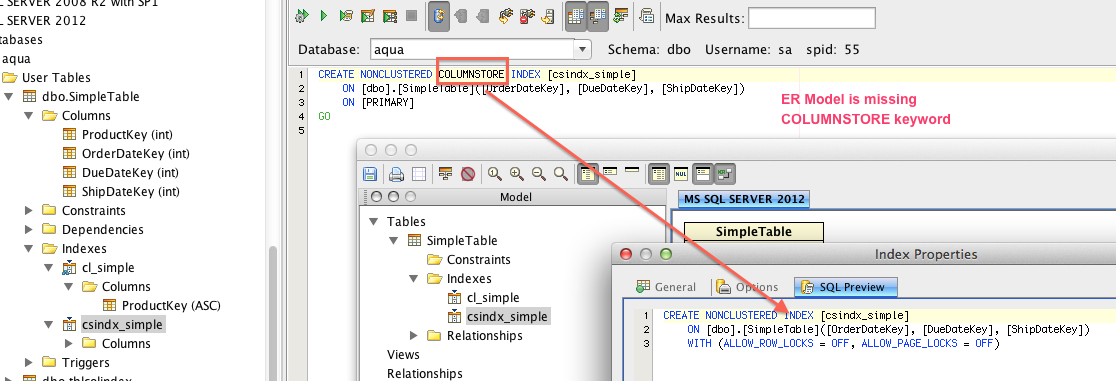
Task: Select ShipDateKey (int) column
Action: click(130, 192)
